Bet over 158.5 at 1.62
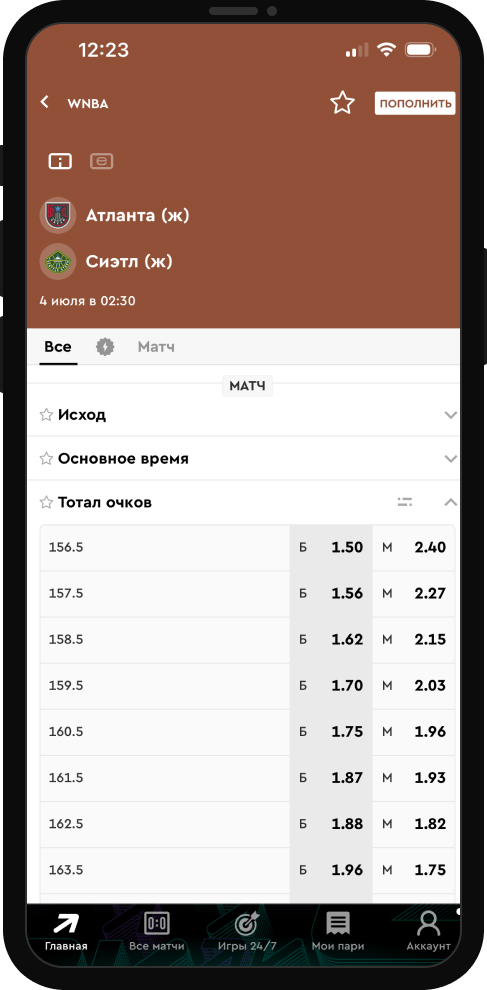 click(331, 640)
